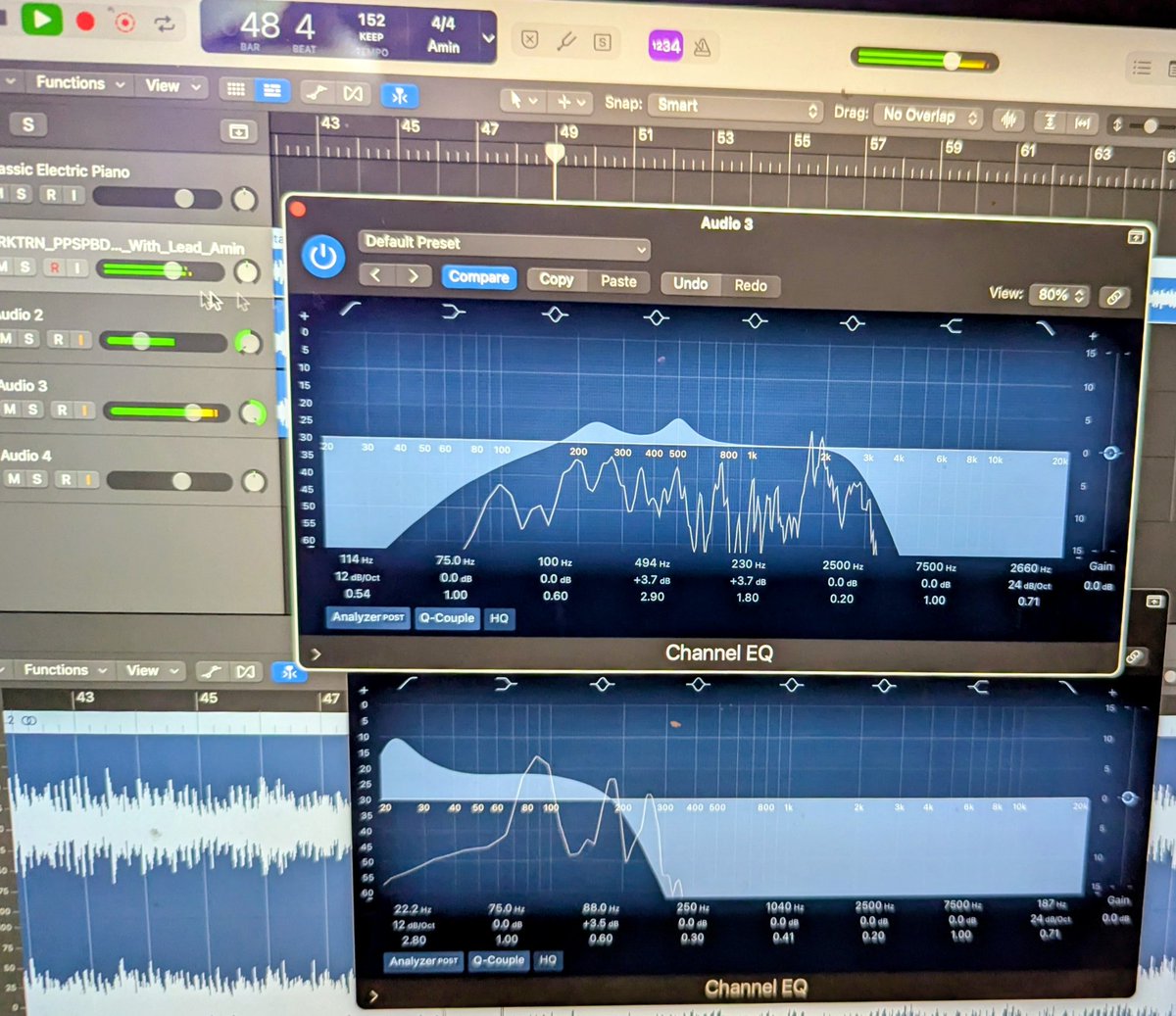The height and width of the screenshot is (1016, 1176).
Task: Record-enable the Audio 4 track
Action: (x=66, y=479)
